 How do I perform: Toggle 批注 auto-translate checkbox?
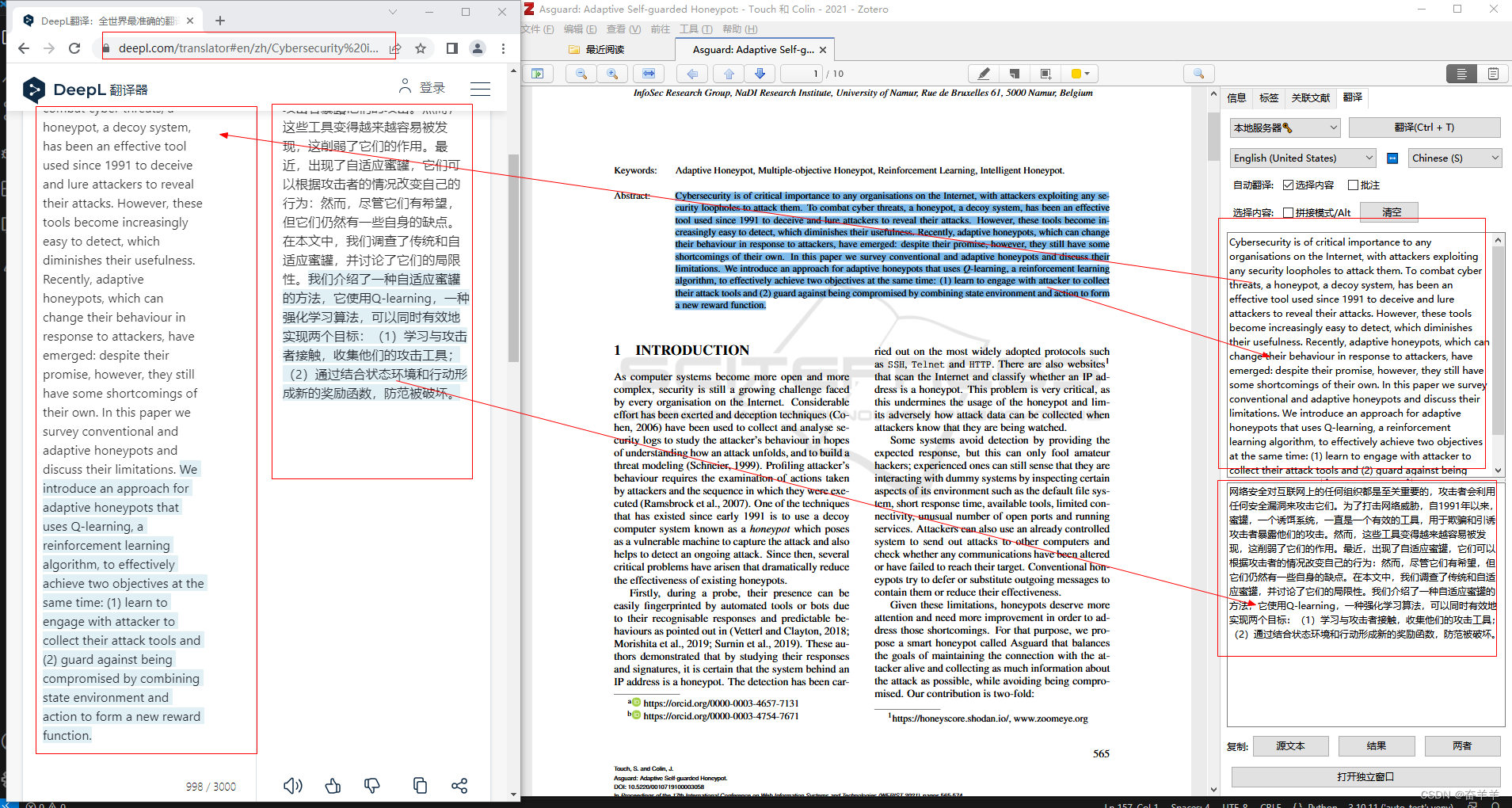[1353, 185]
